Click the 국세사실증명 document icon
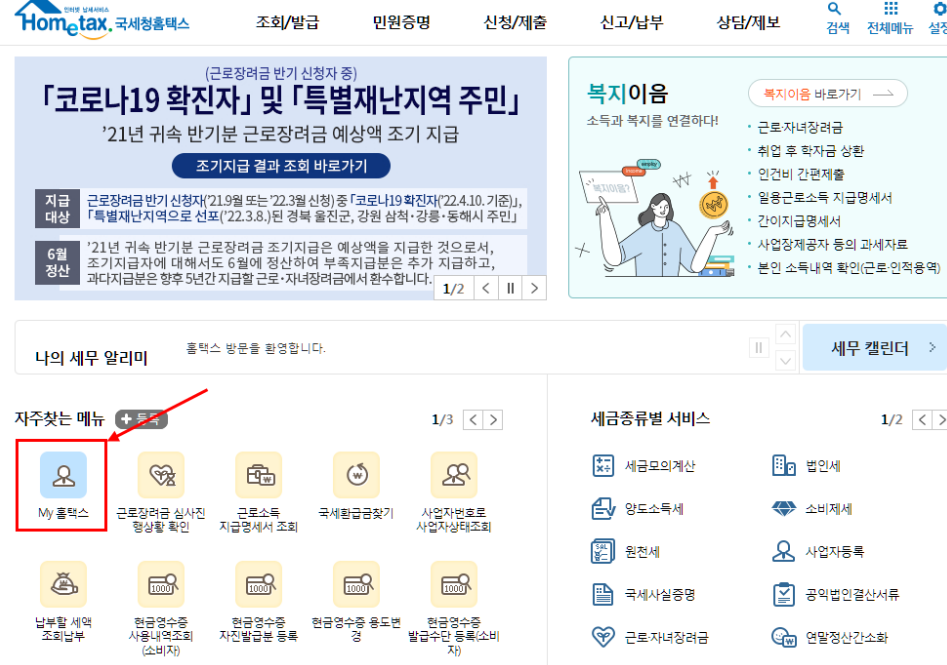Viewport: 947px width, 665px height. click(x=603, y=594)
